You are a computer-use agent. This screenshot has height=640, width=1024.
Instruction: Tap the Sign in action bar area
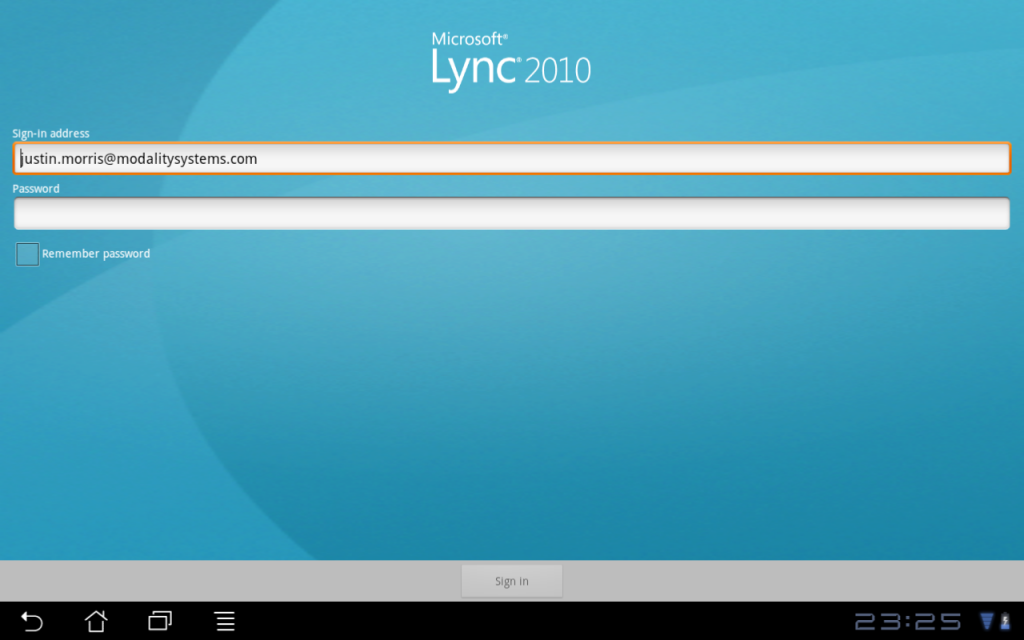coord(511,580)
